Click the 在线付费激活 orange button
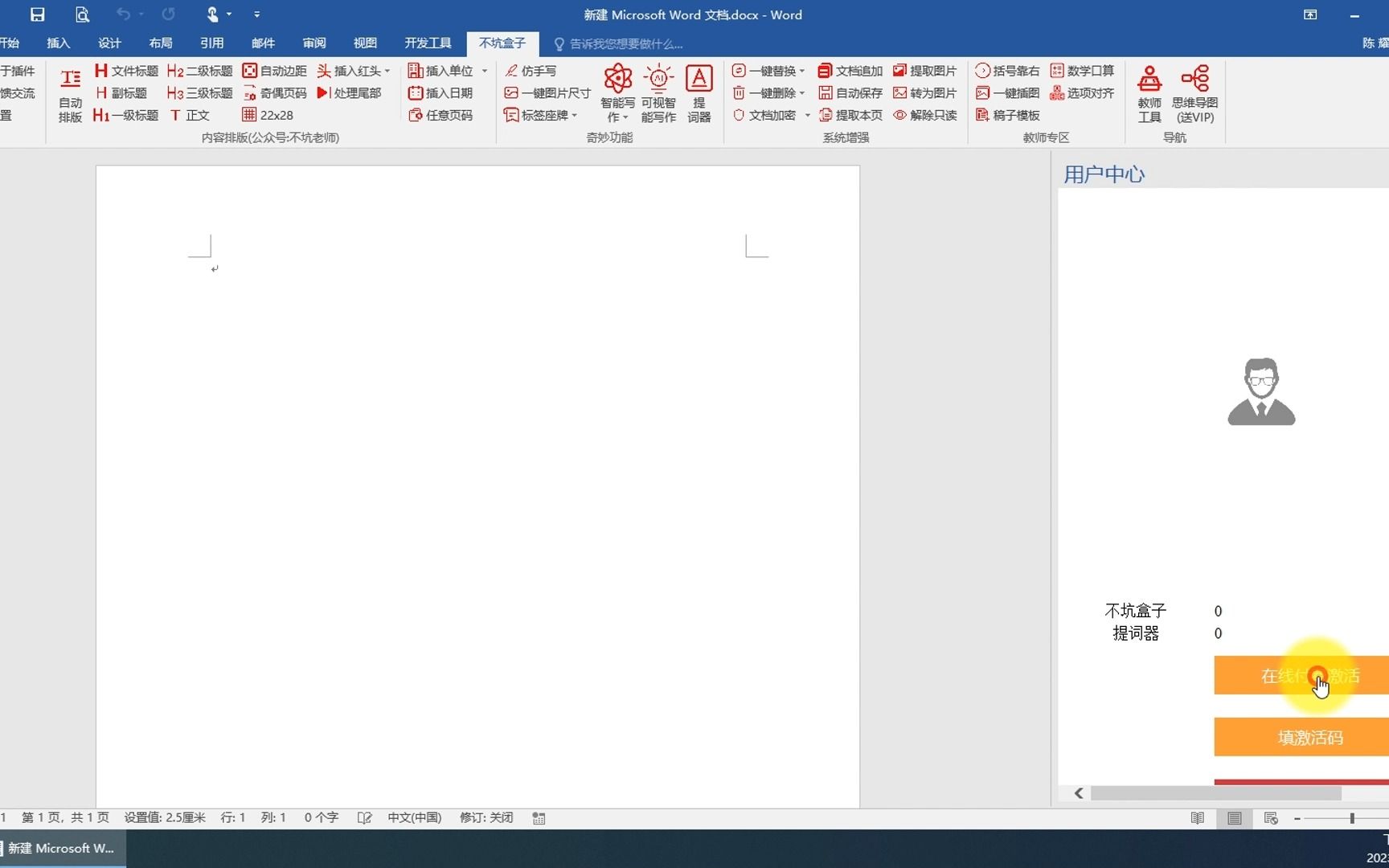The image size is (1389, 868). coord(1301,675)
